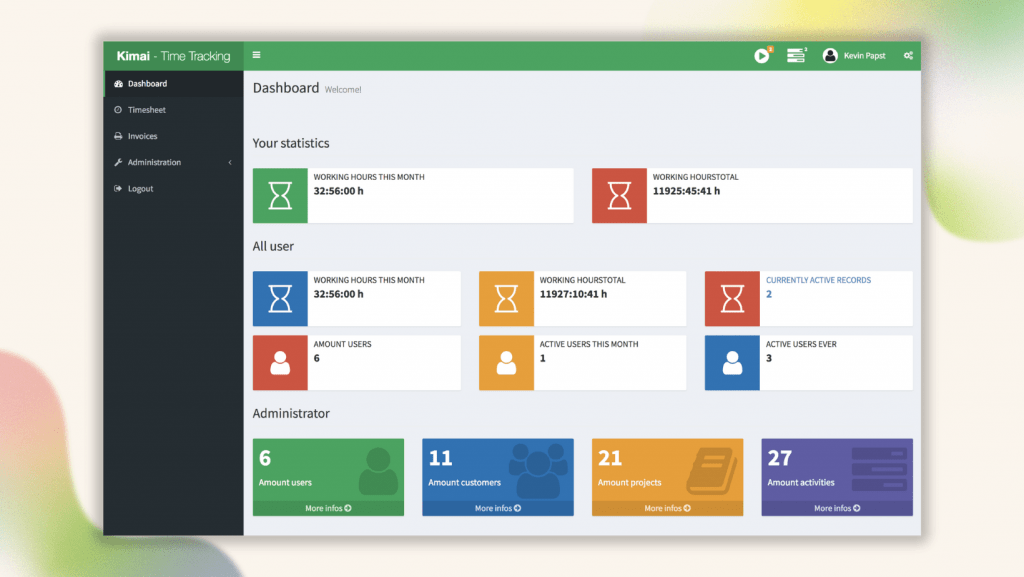Click More infos on Amount users card

tap(328, 508)
